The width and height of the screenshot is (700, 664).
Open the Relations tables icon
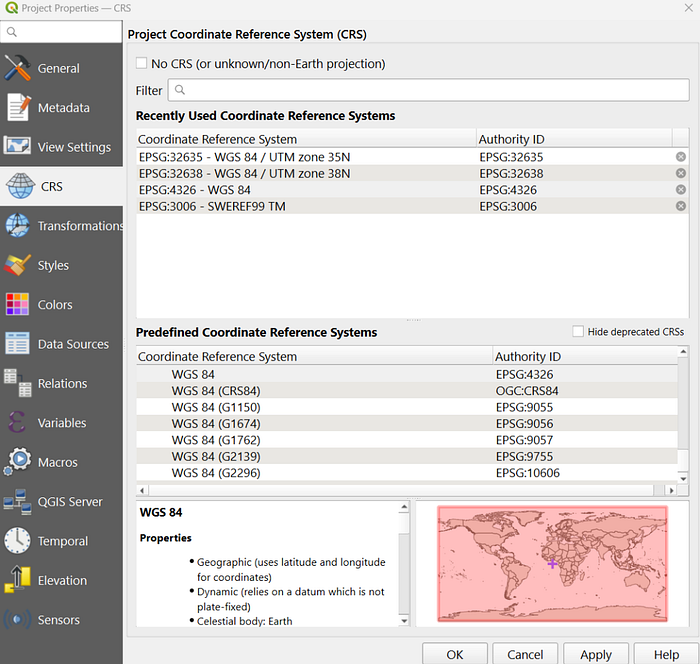[x=17, y=383]
